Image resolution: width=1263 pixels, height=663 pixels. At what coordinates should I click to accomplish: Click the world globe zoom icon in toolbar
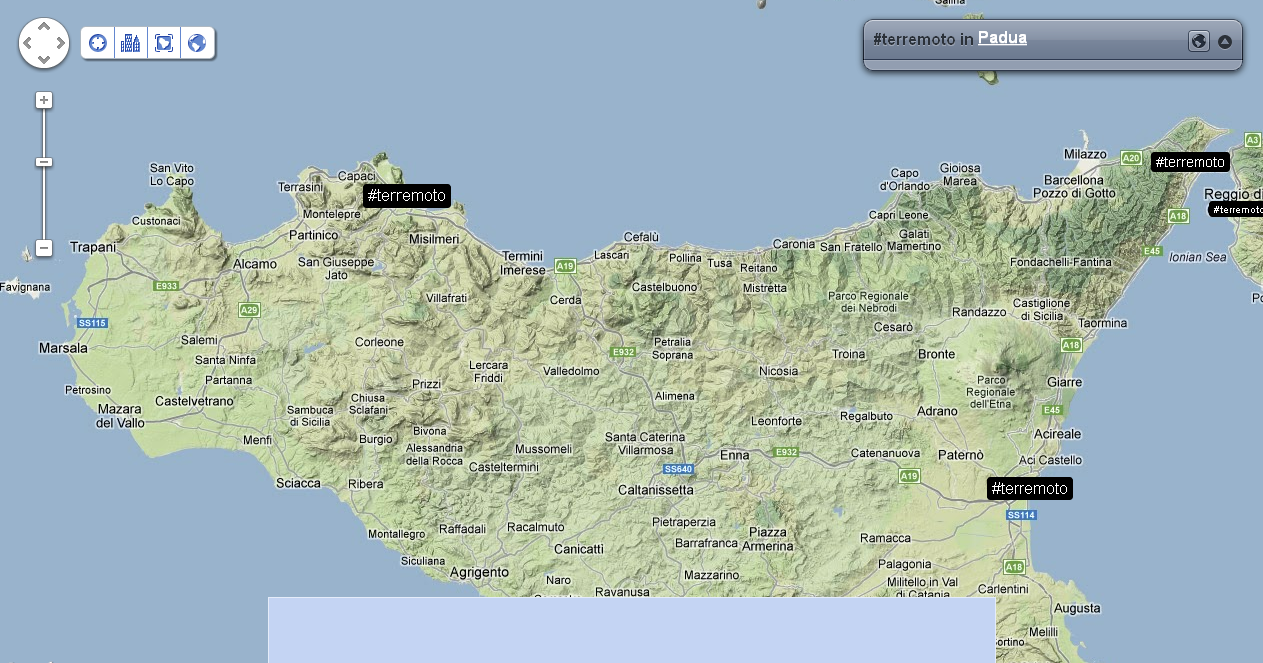coord(197,43)
